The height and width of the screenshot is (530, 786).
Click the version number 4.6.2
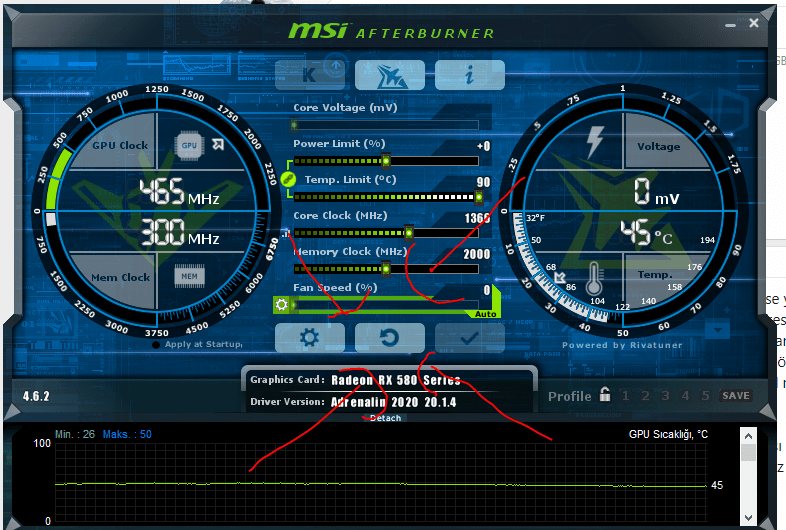pyautogui.click(x=36, y=396)
